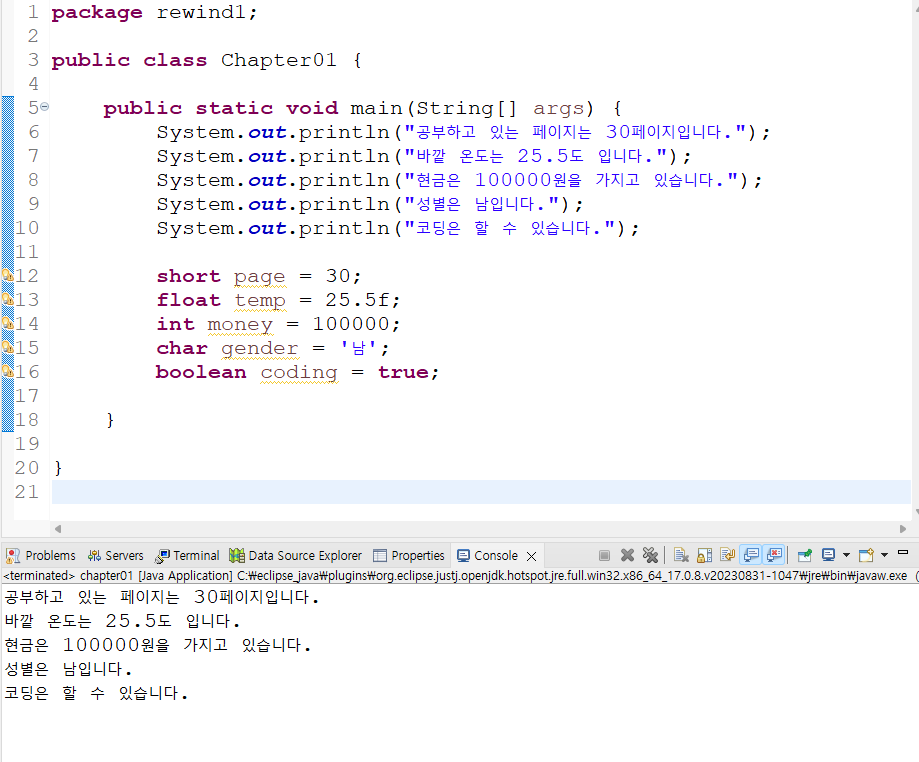This screenshot has width=919, height=762.
Task: Open the Display Selected Console dropdown arrow
Action: (846, 555)
